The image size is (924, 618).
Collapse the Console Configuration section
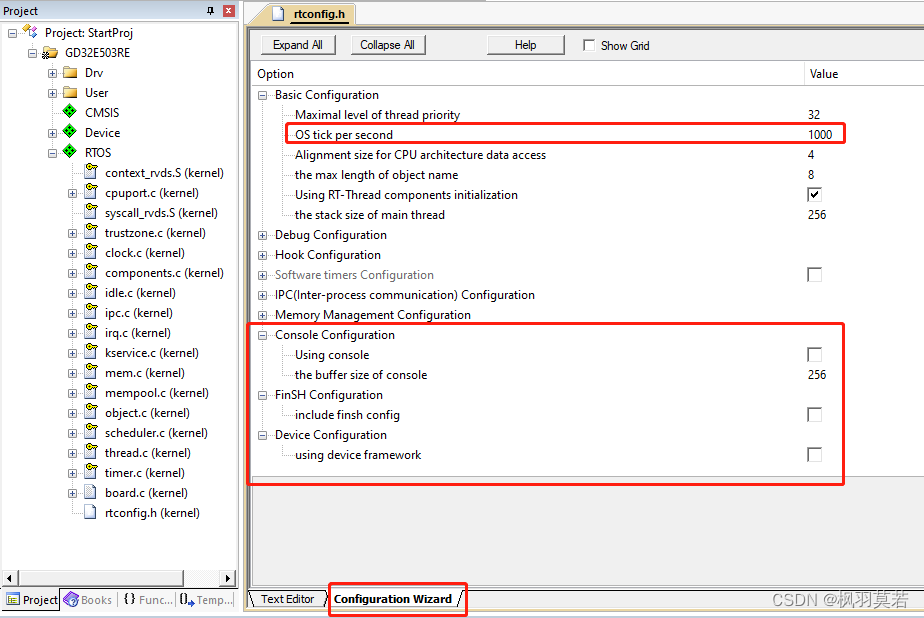[x=263, y=336]
